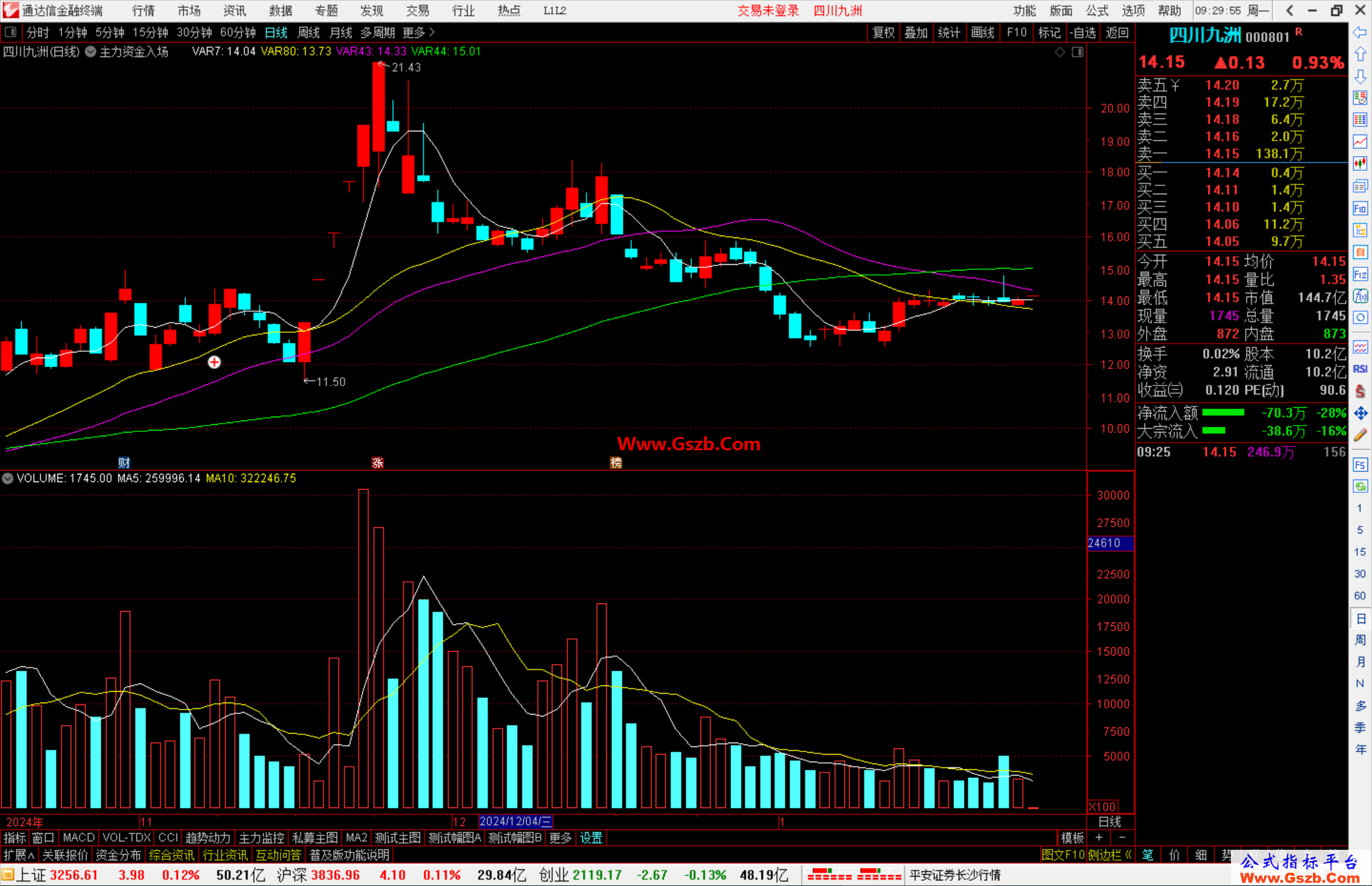
Task: Toggle the panel icon left of 分时
Action: [11, 32]
